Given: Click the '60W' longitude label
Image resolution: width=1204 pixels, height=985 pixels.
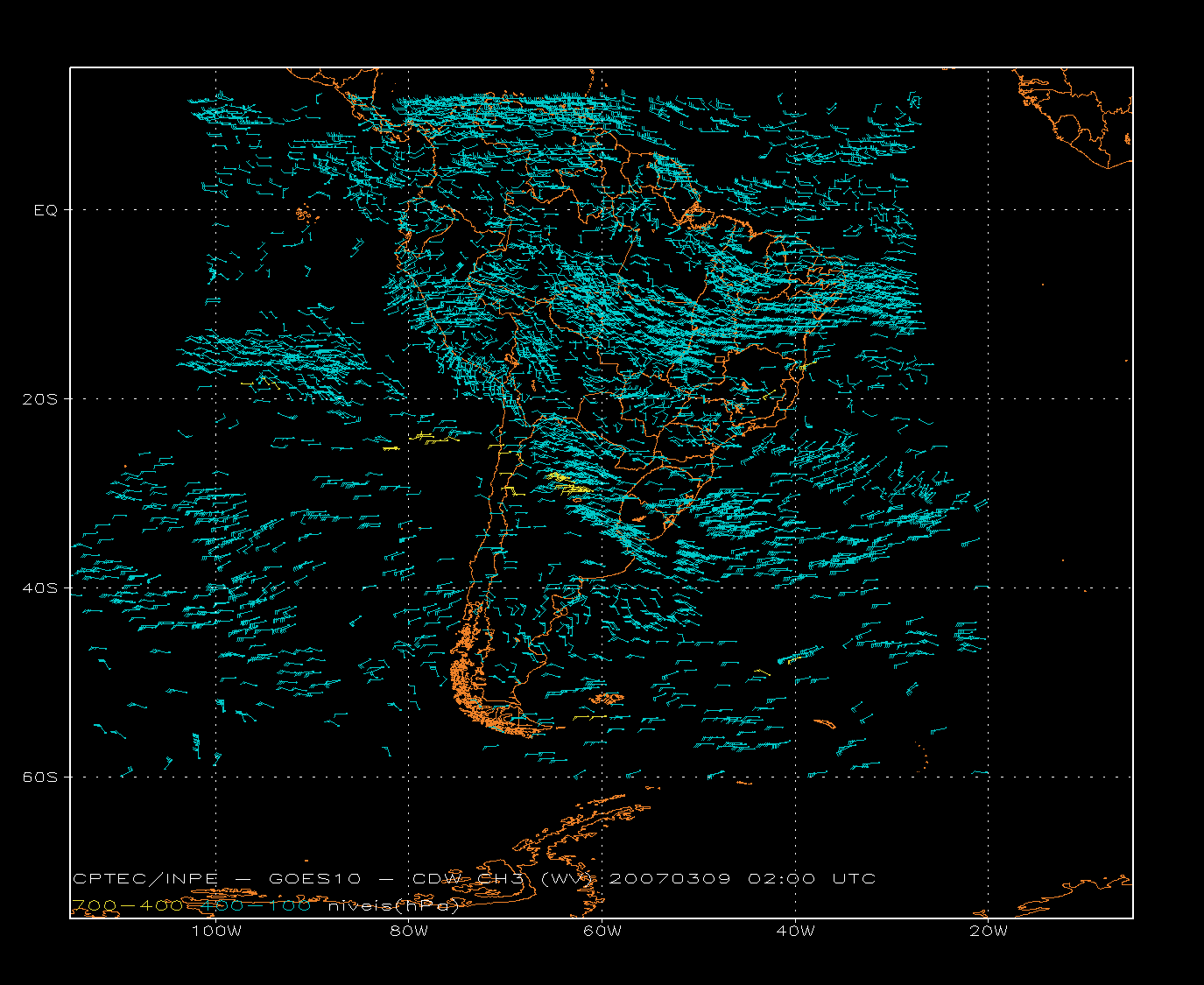Looking at the screenshot, I should point(602,931).
